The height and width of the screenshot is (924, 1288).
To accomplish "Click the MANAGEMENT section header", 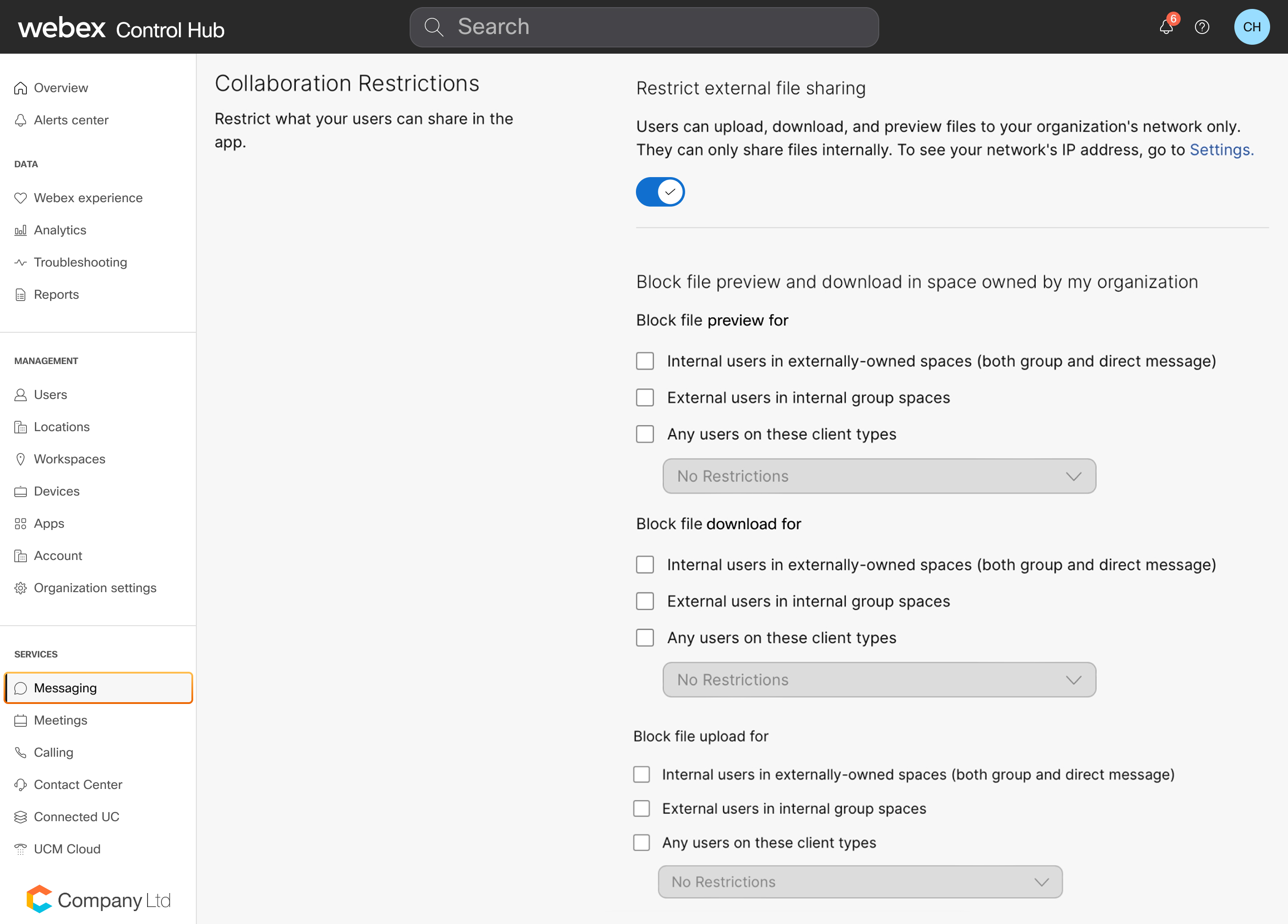I will pyautogui.click(x=46, y=361).
